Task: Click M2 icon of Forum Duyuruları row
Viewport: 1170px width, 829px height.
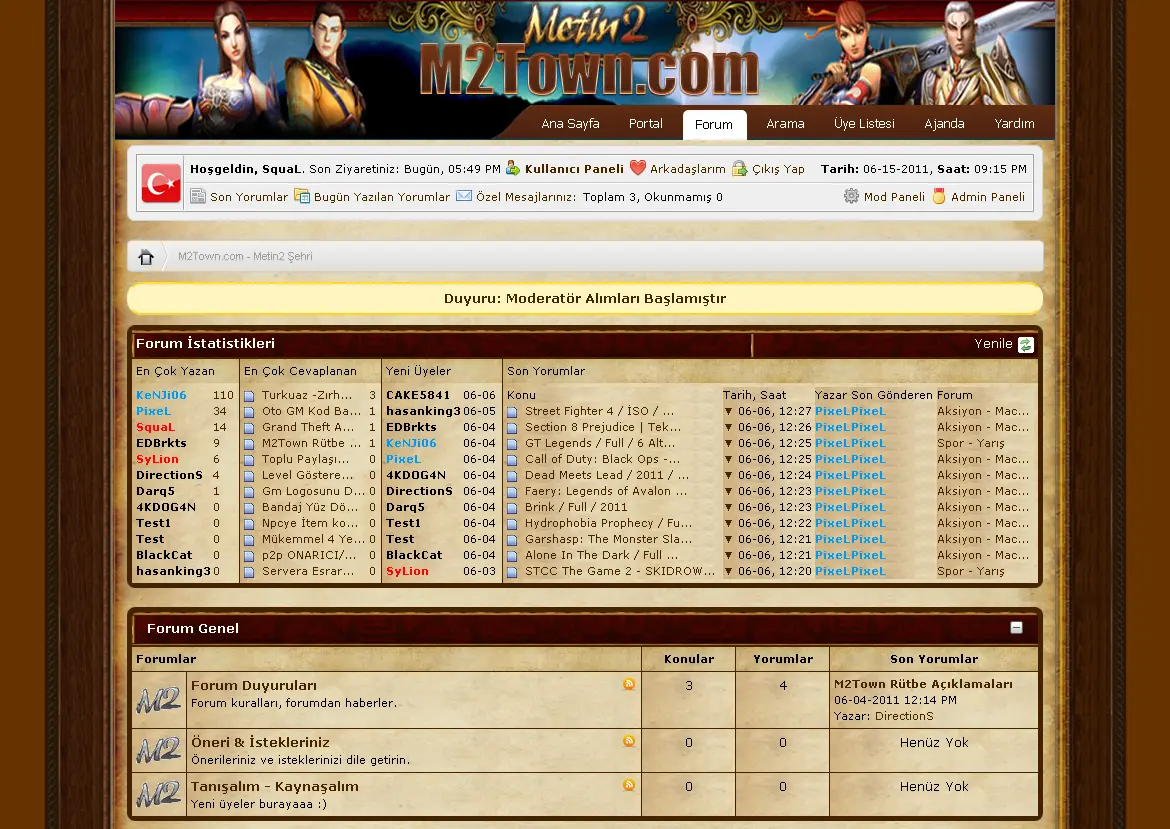Action: 158,700
